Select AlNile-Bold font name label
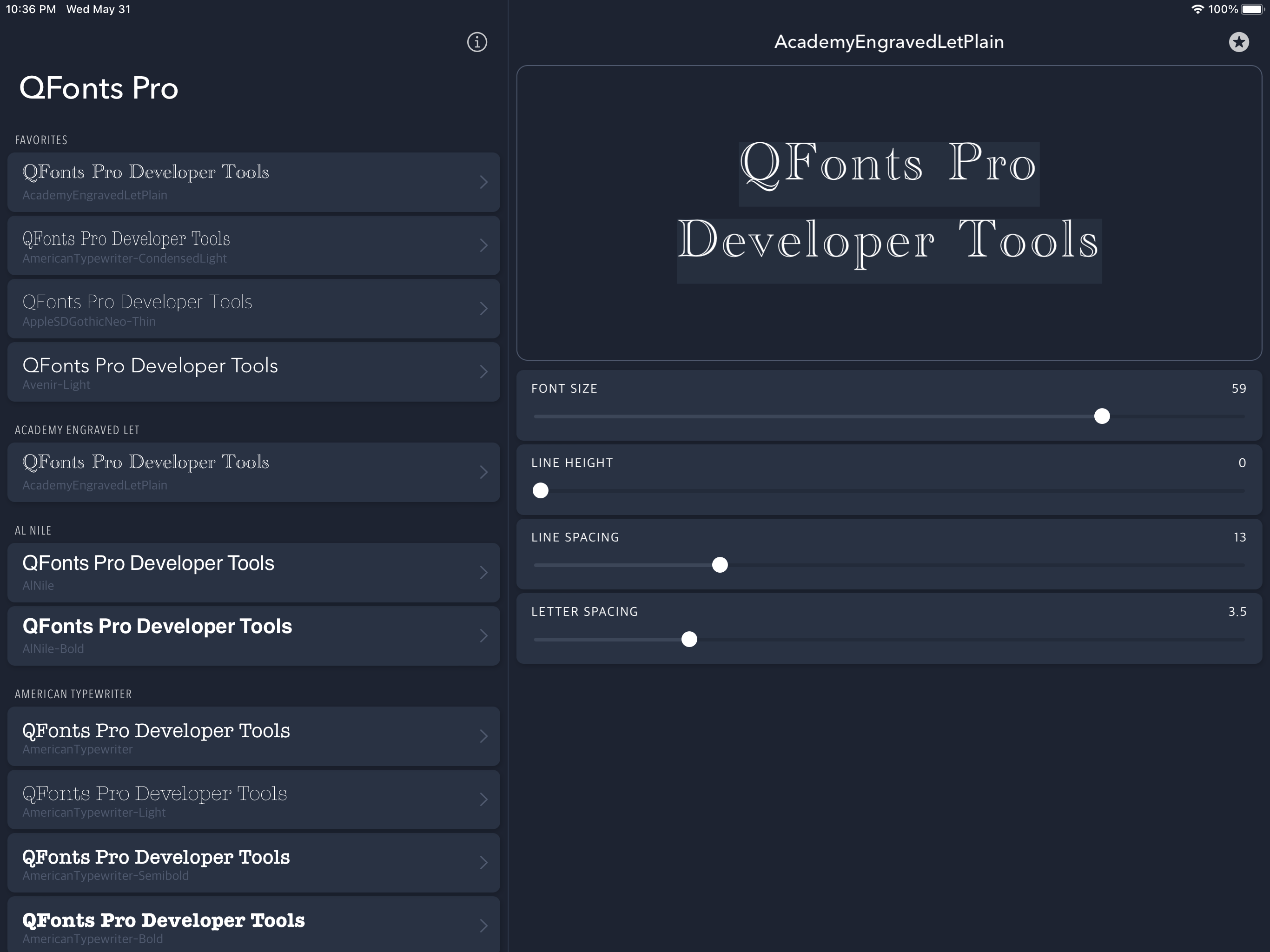This screenshot has width=1270, height=952. tap(53, 649)
